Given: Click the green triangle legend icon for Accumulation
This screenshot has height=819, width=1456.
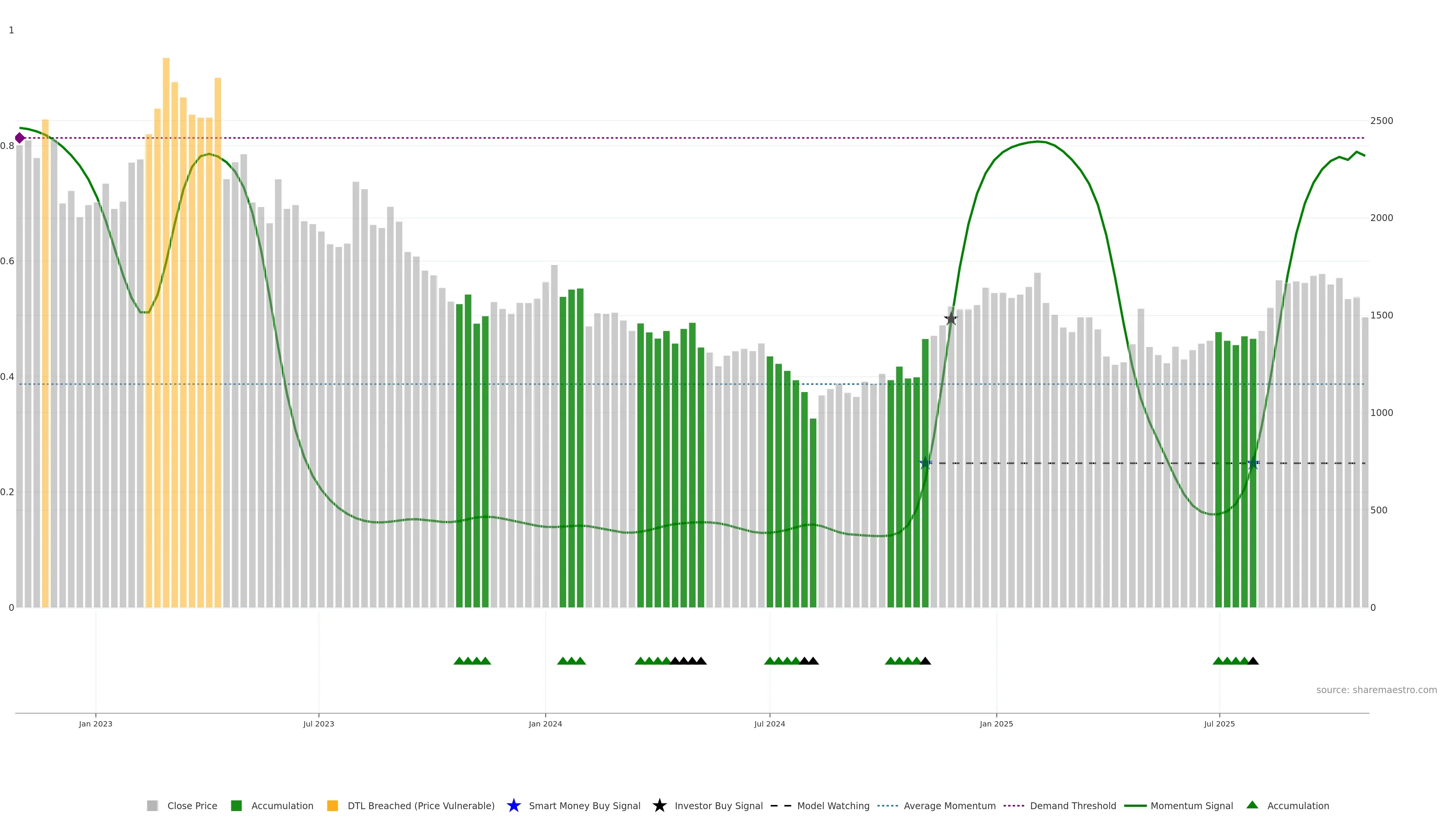Looking at the screenshot, I should pyautogui.click(x=1252, y=805).
